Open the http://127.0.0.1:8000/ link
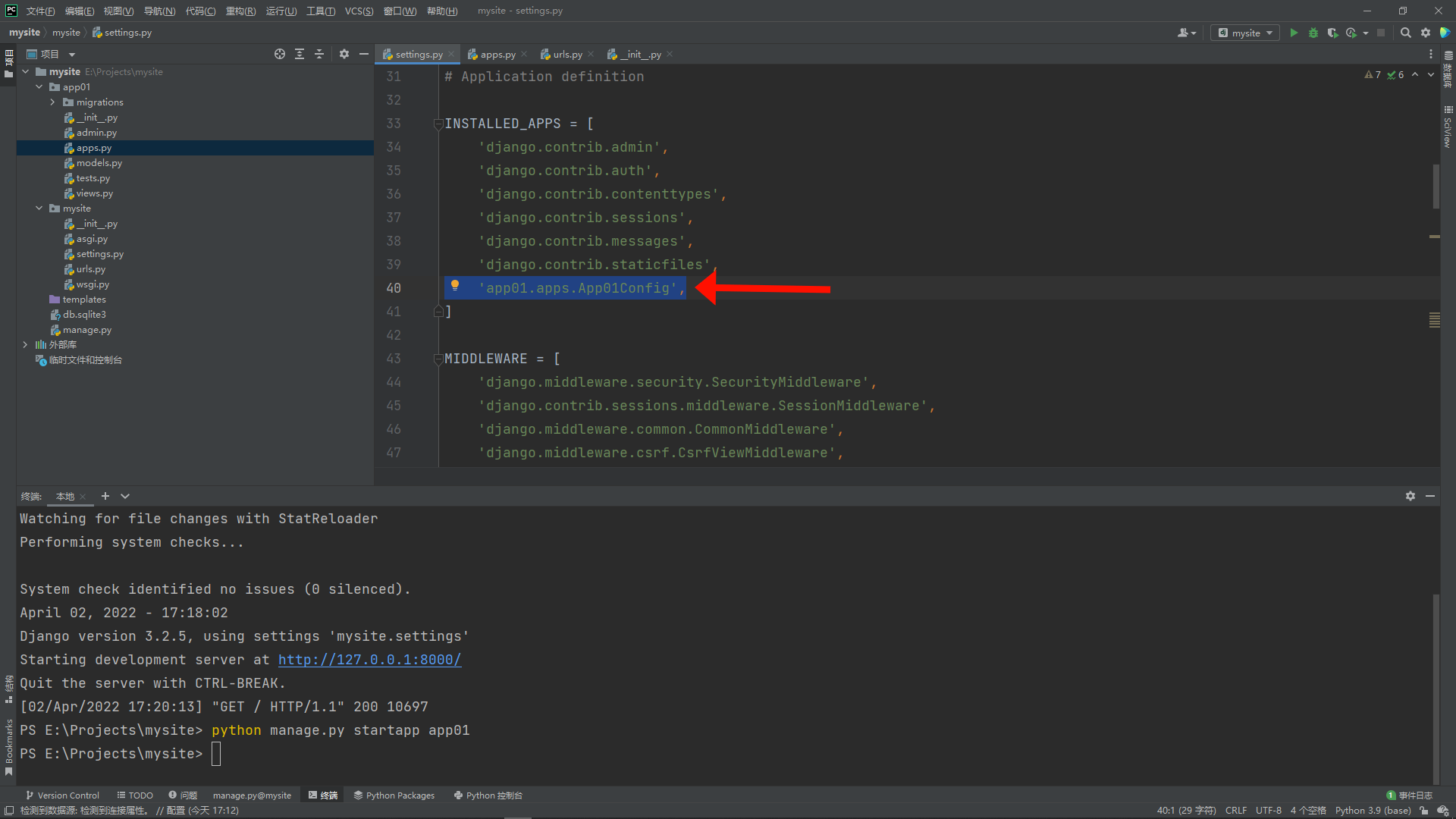The image size is (1456, 819). (x=369, y=660)
